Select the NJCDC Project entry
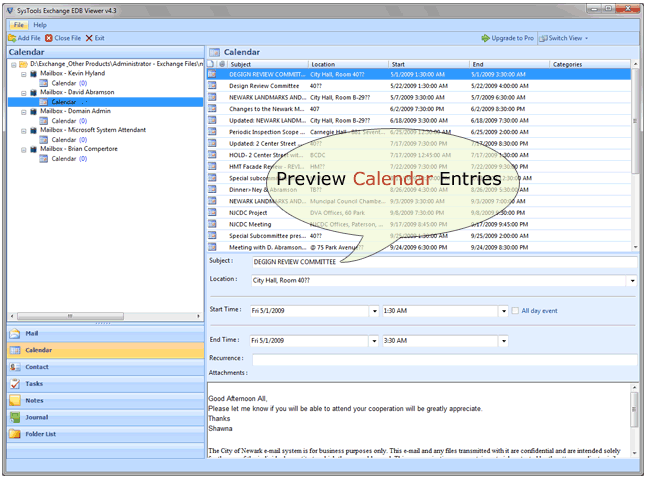The image size is (647, 480). [419, 213]
